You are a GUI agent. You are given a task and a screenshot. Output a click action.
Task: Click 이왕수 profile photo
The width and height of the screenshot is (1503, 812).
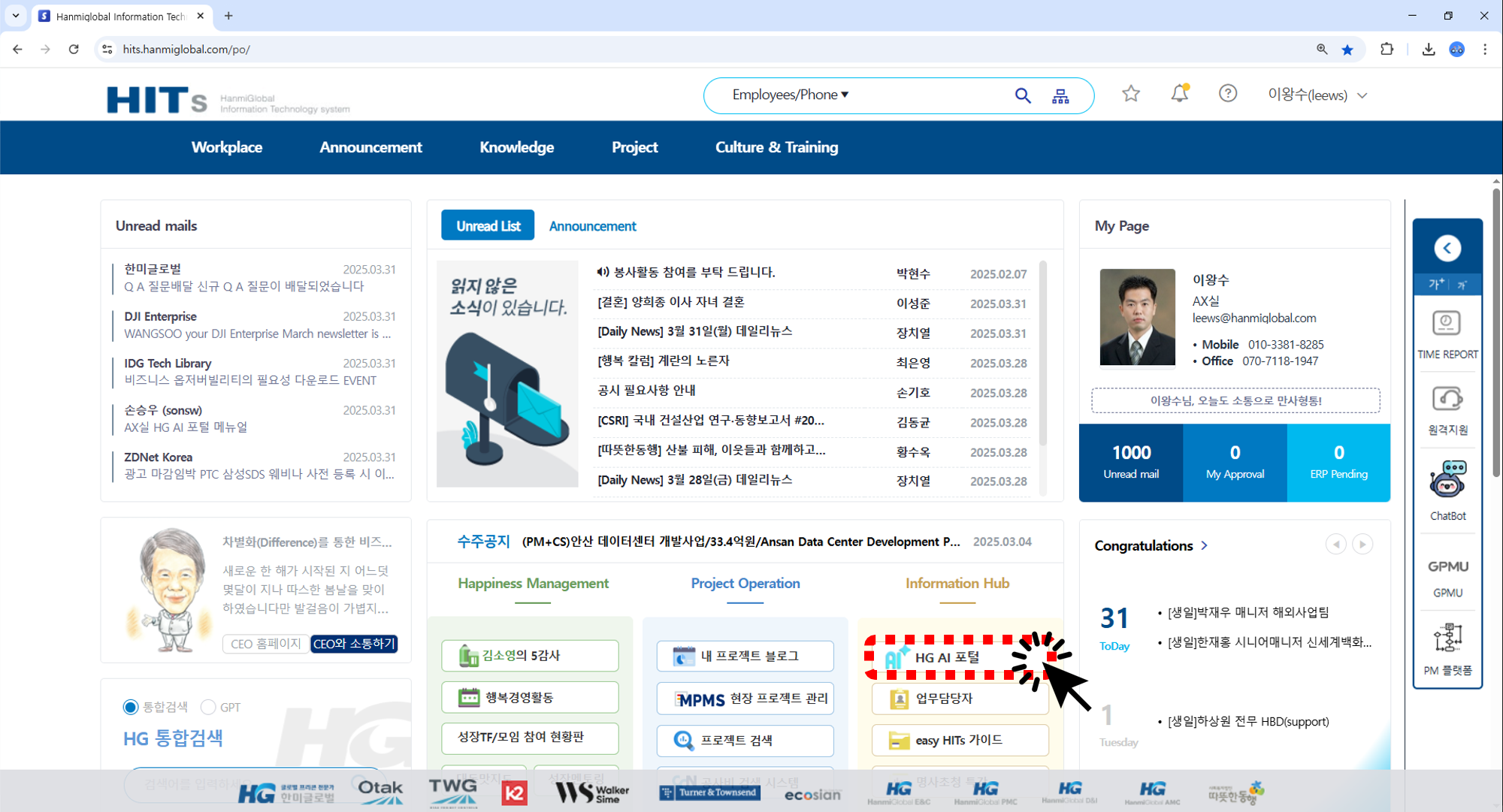(x=1137, y=317)
